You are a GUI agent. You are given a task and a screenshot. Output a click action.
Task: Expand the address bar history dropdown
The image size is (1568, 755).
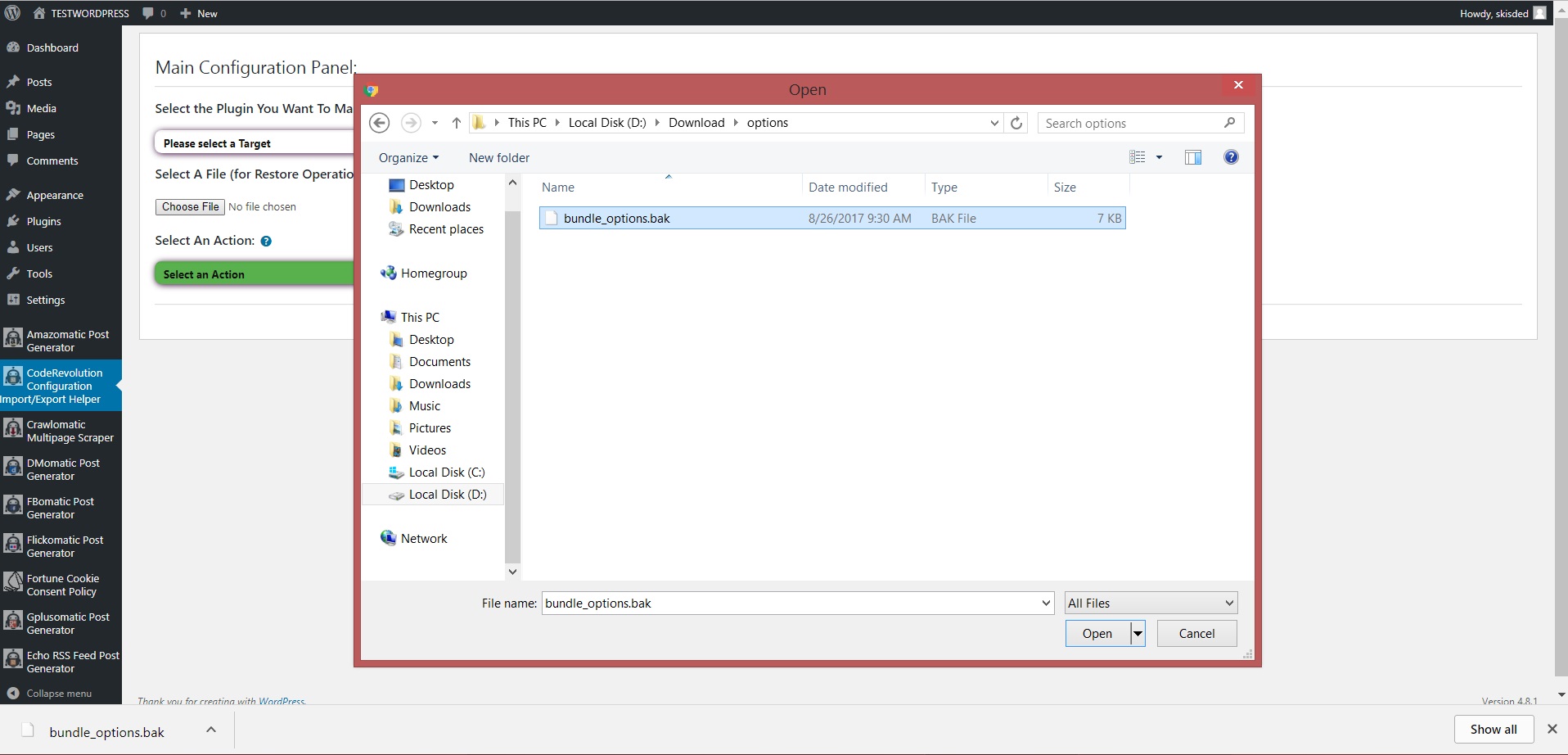click(x=994, y=123)
